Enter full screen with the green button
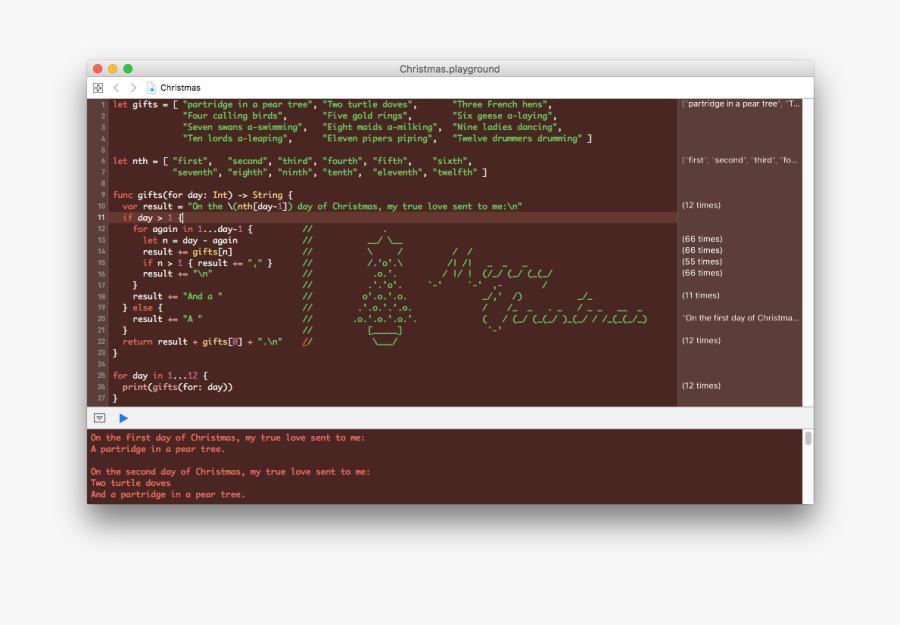The width and height of the screenshot is (900, 625). [x=128, y=69]
